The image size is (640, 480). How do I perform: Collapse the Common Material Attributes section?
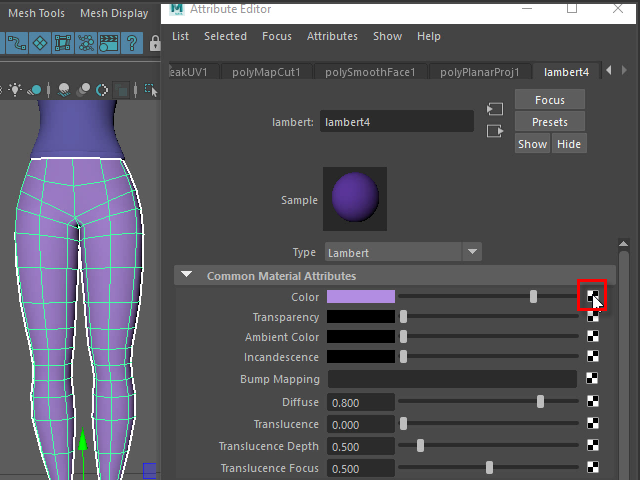tap(186, 276)
